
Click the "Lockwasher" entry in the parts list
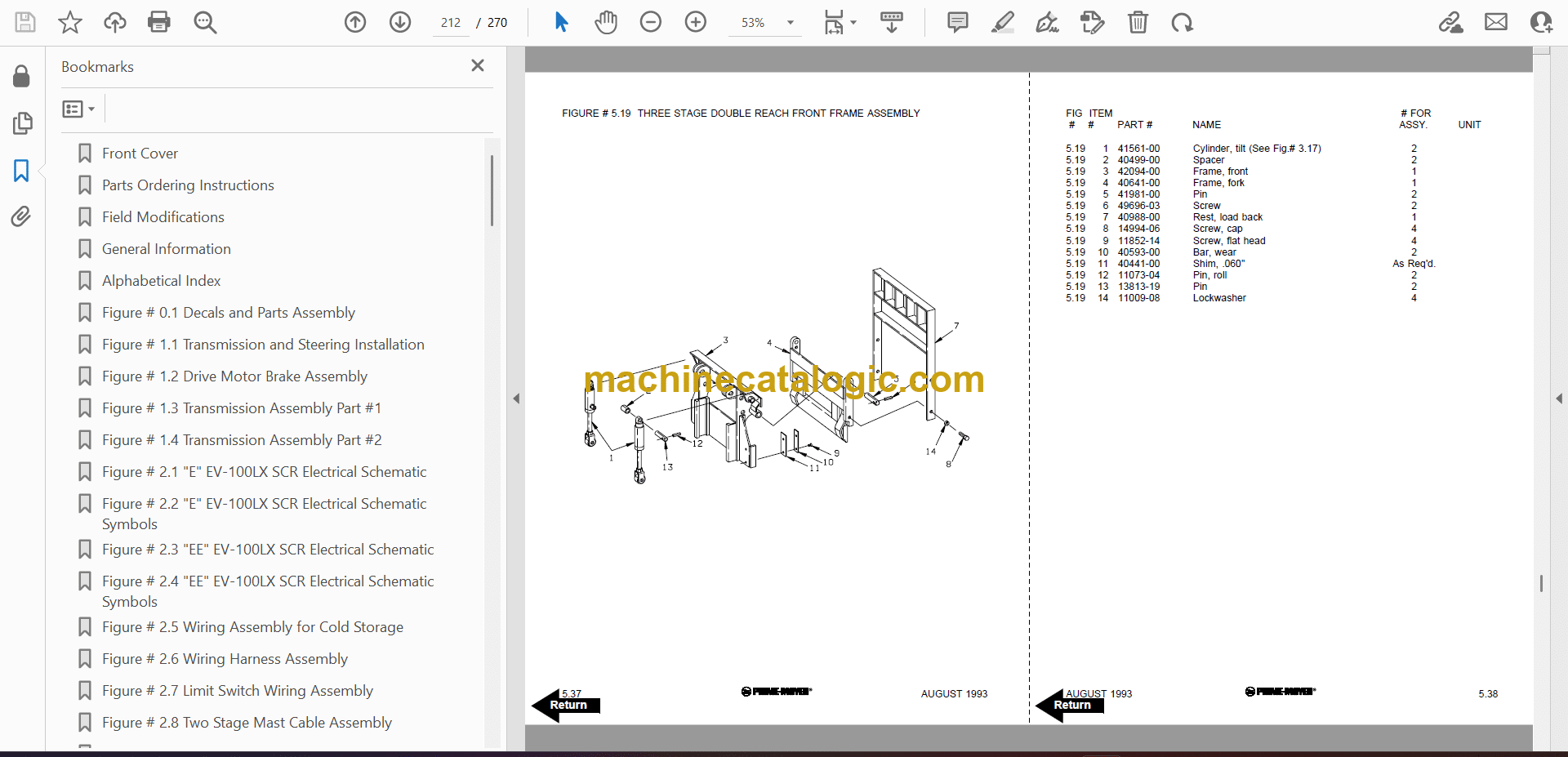(1219, 298)
